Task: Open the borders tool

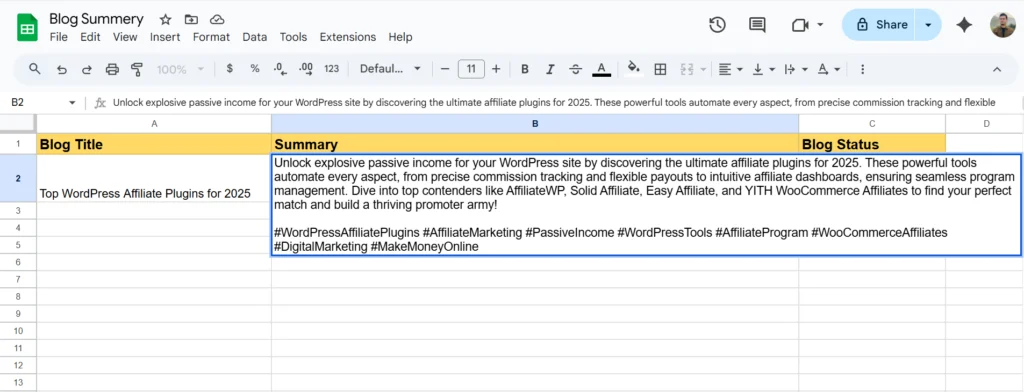Action: click(x=660, y=69)
